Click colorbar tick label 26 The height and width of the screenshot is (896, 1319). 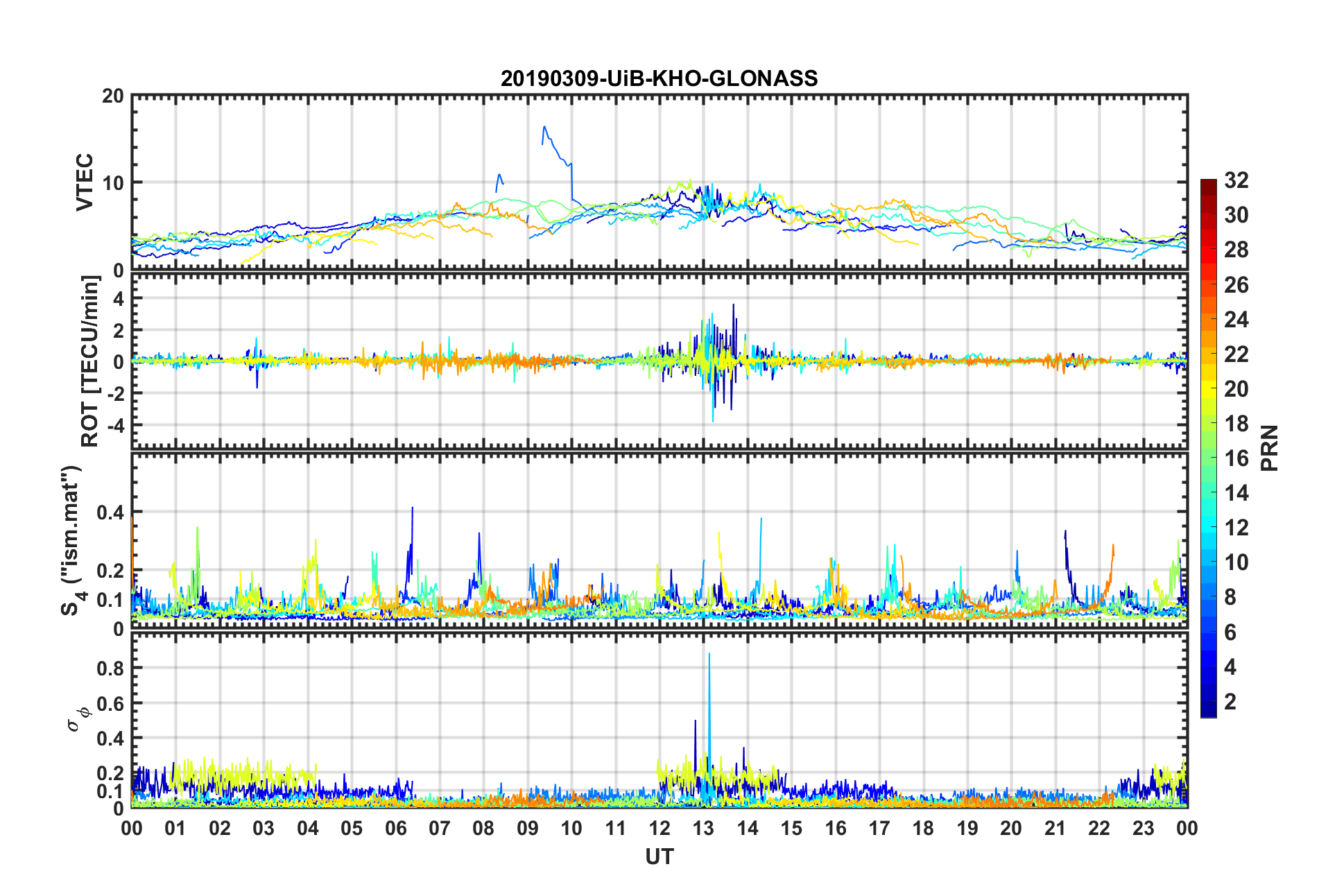[x=1236, y=284]
